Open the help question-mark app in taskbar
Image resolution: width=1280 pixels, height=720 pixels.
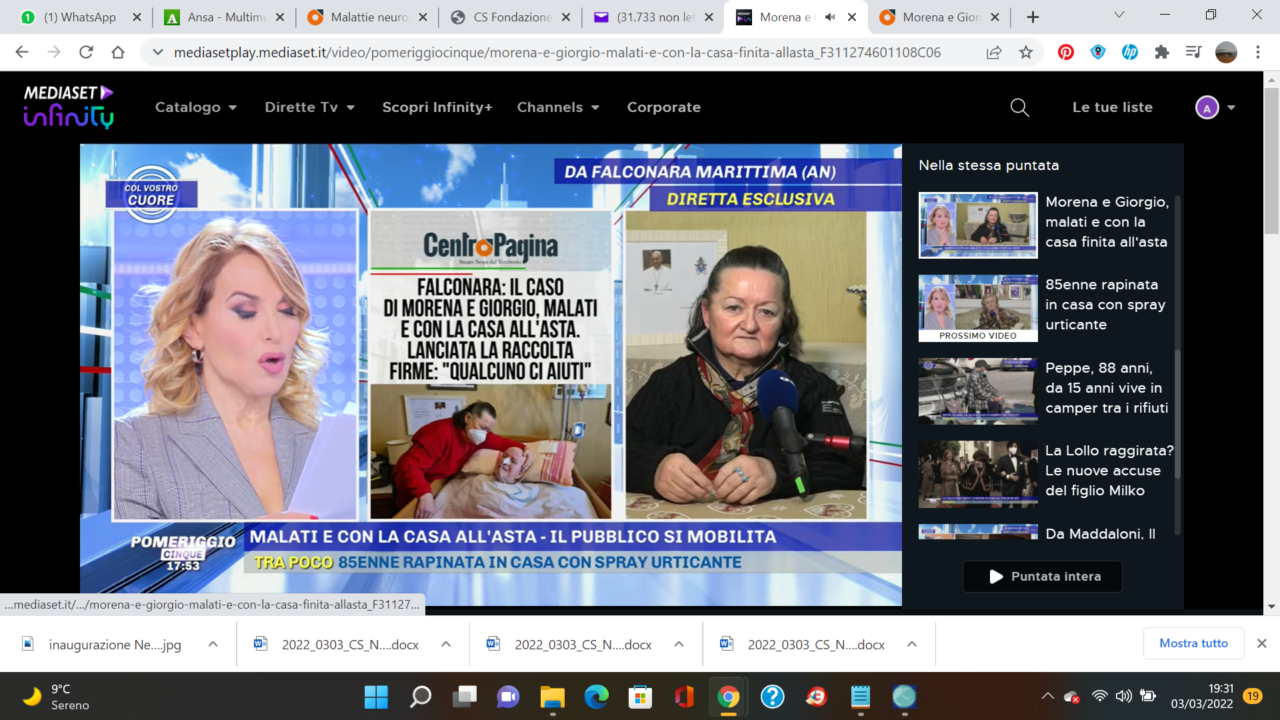772,696
